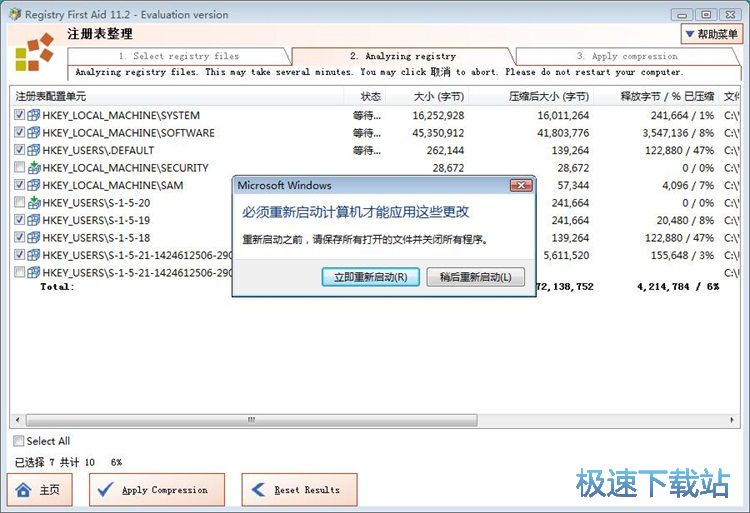Toggle checkbox for HKEY_USERS\S-1-5-18
This screenshot has width=750, height=513.
click(20, 237)
